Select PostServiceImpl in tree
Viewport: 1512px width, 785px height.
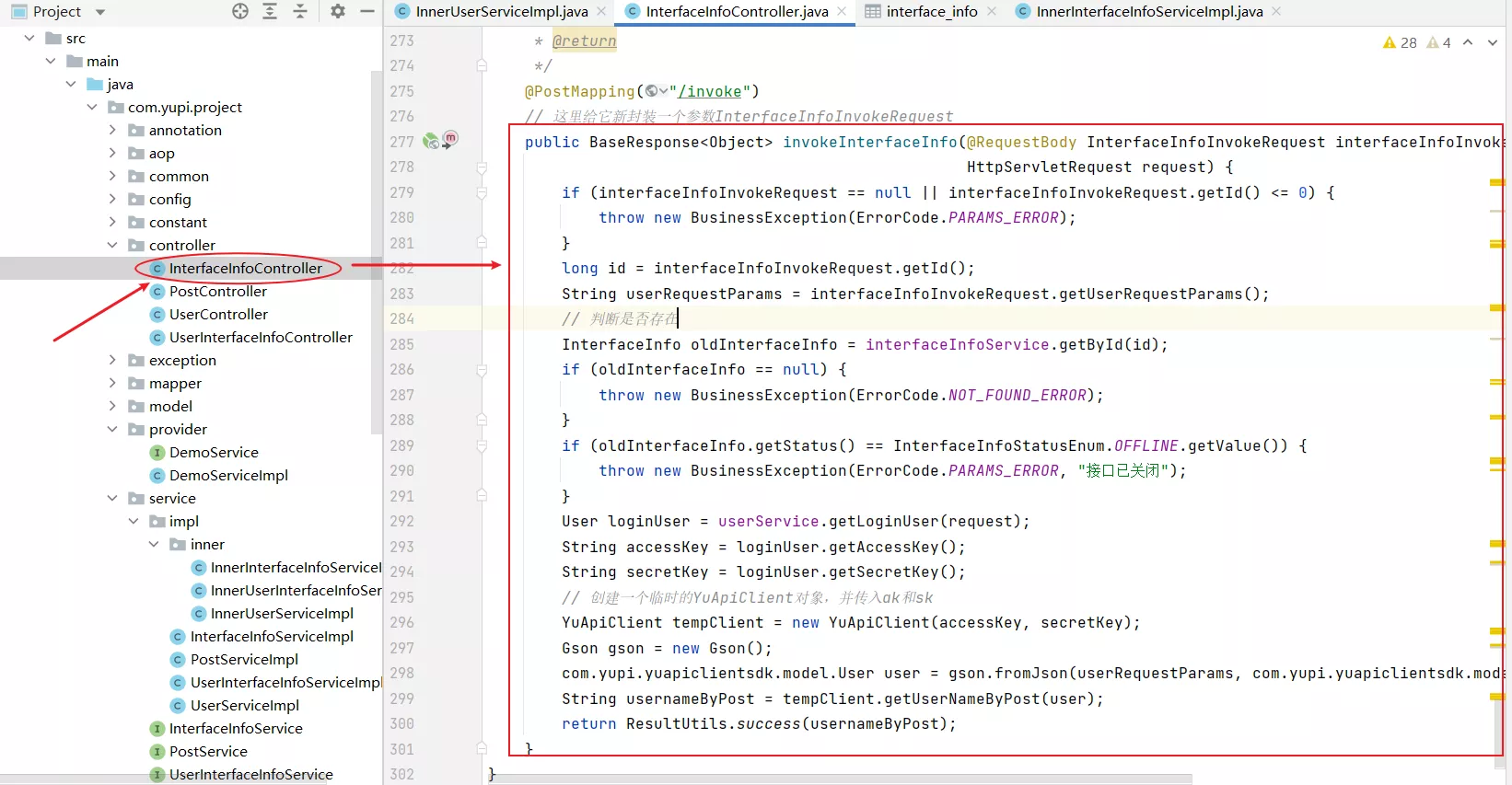click(244, 659)
